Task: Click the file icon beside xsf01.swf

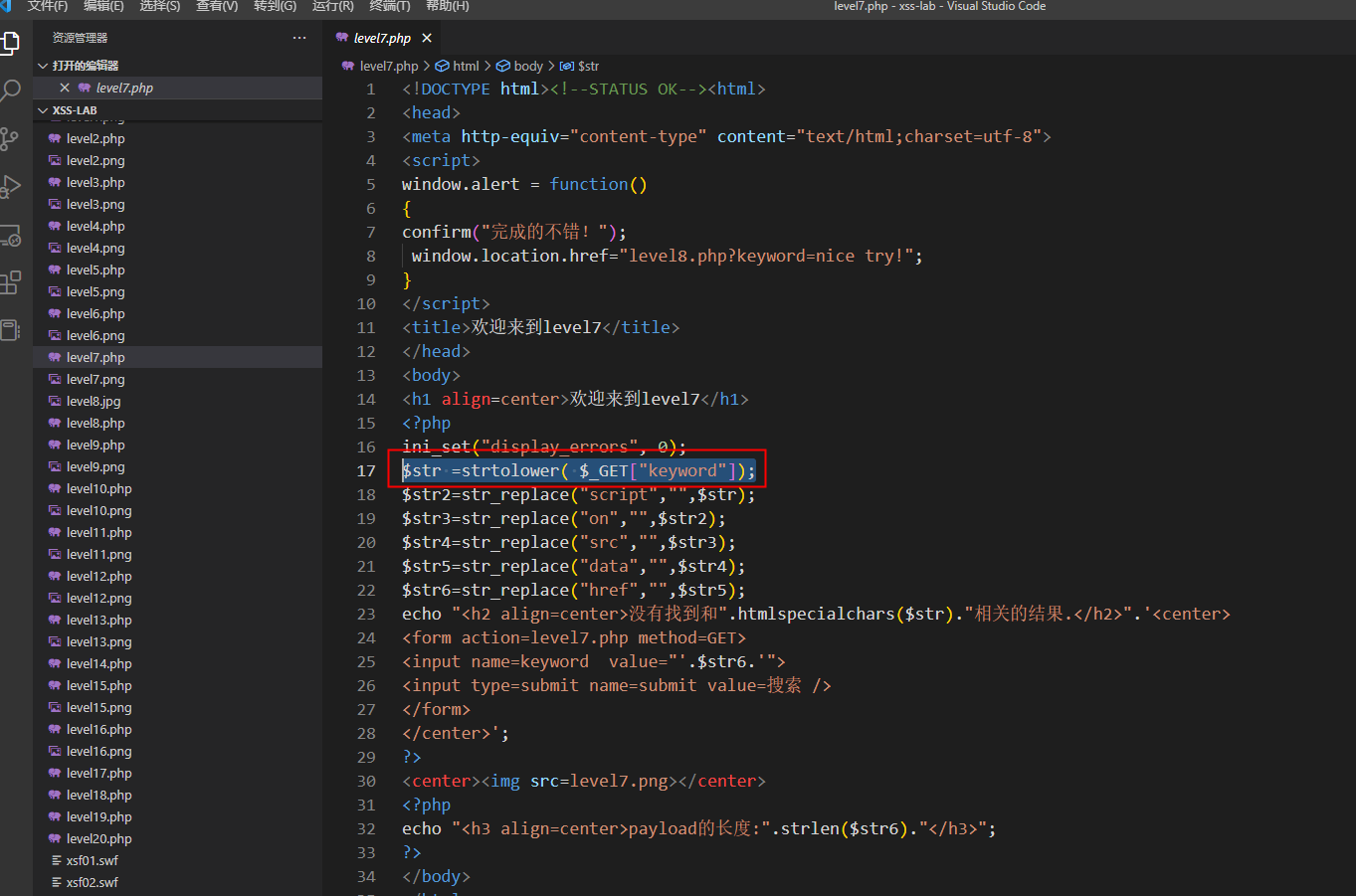Action: 56,860
